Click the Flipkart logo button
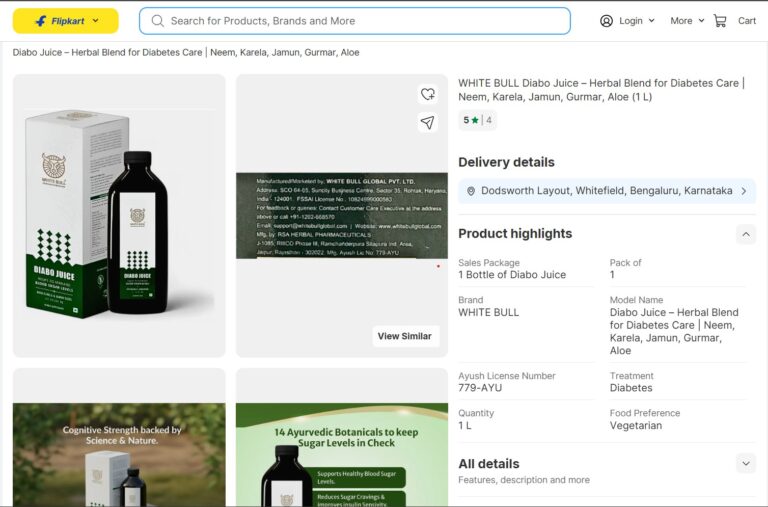This screenshot has height=507, width=768. point(58,21)
